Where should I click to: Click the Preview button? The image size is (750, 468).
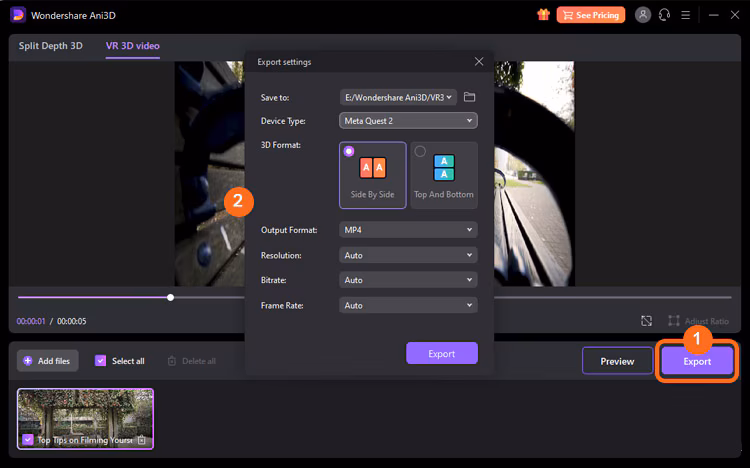[x=618, y=361]
